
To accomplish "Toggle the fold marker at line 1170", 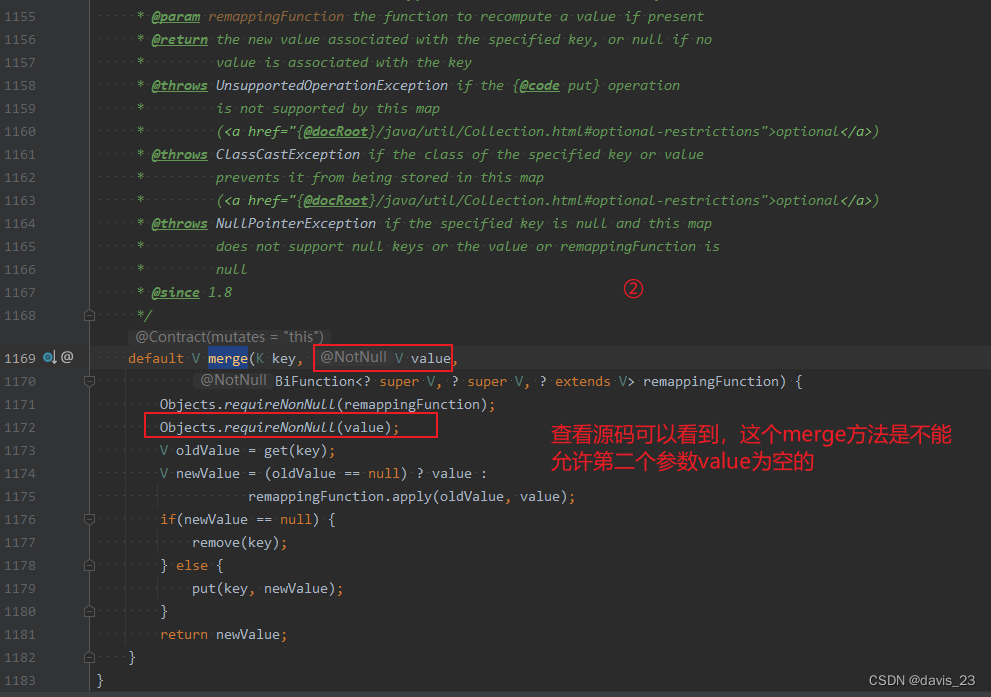I will coord(89,381).
